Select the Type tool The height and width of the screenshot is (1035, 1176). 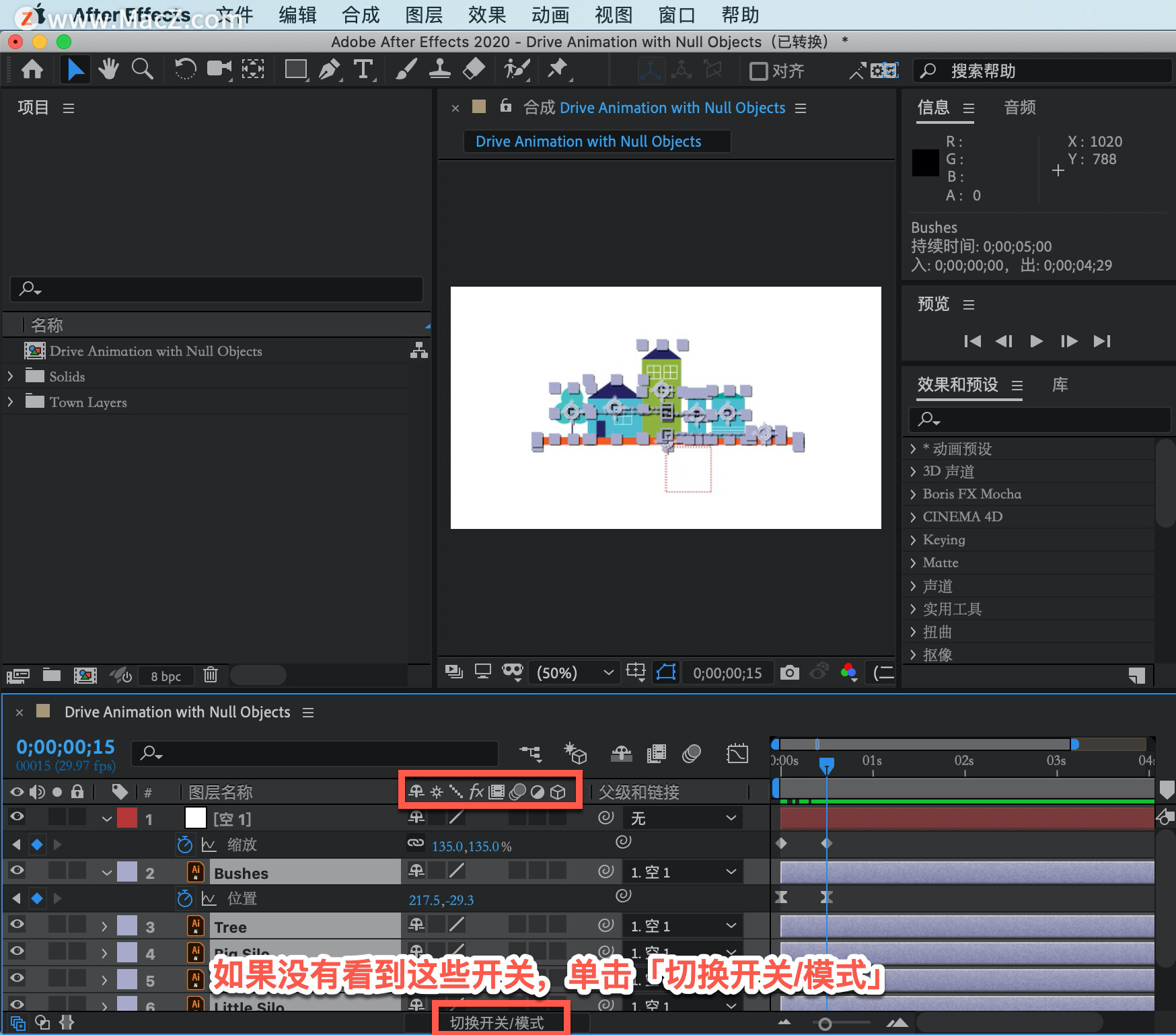pyautogui.click(x=363, y=69)
